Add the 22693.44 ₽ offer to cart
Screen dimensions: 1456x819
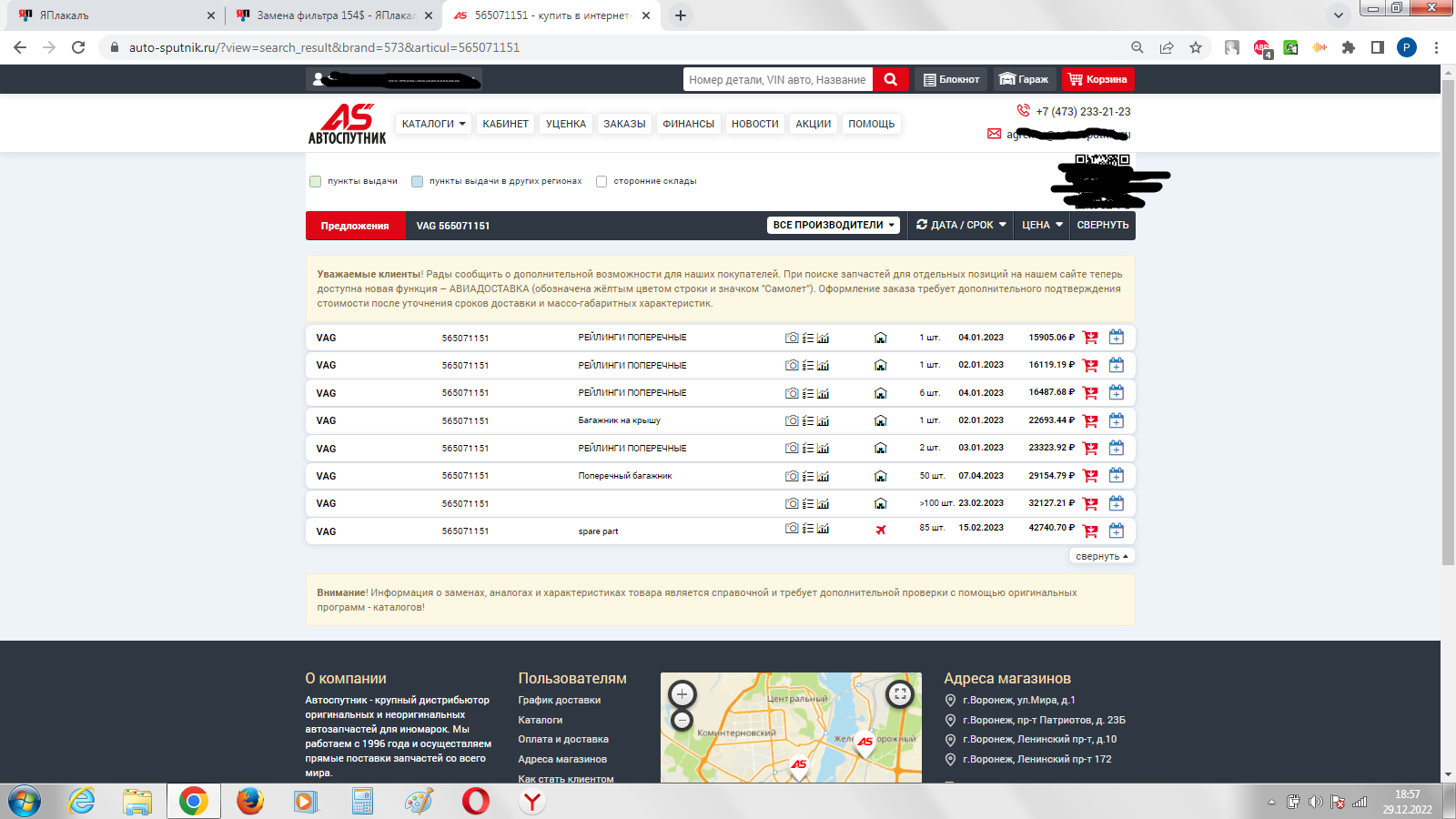point(1090,420)
